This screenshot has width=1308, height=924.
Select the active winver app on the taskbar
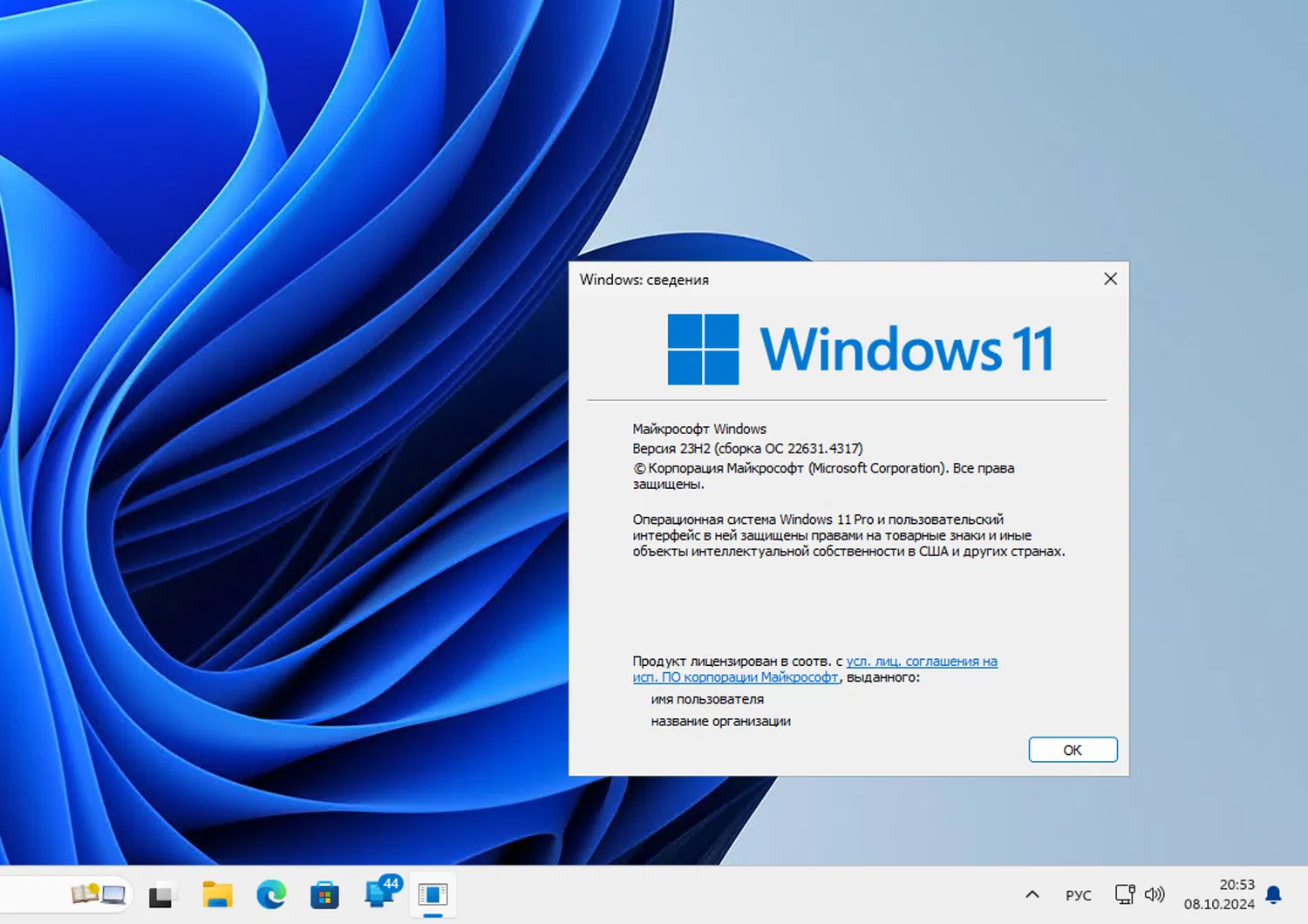(x=433, y=894)
